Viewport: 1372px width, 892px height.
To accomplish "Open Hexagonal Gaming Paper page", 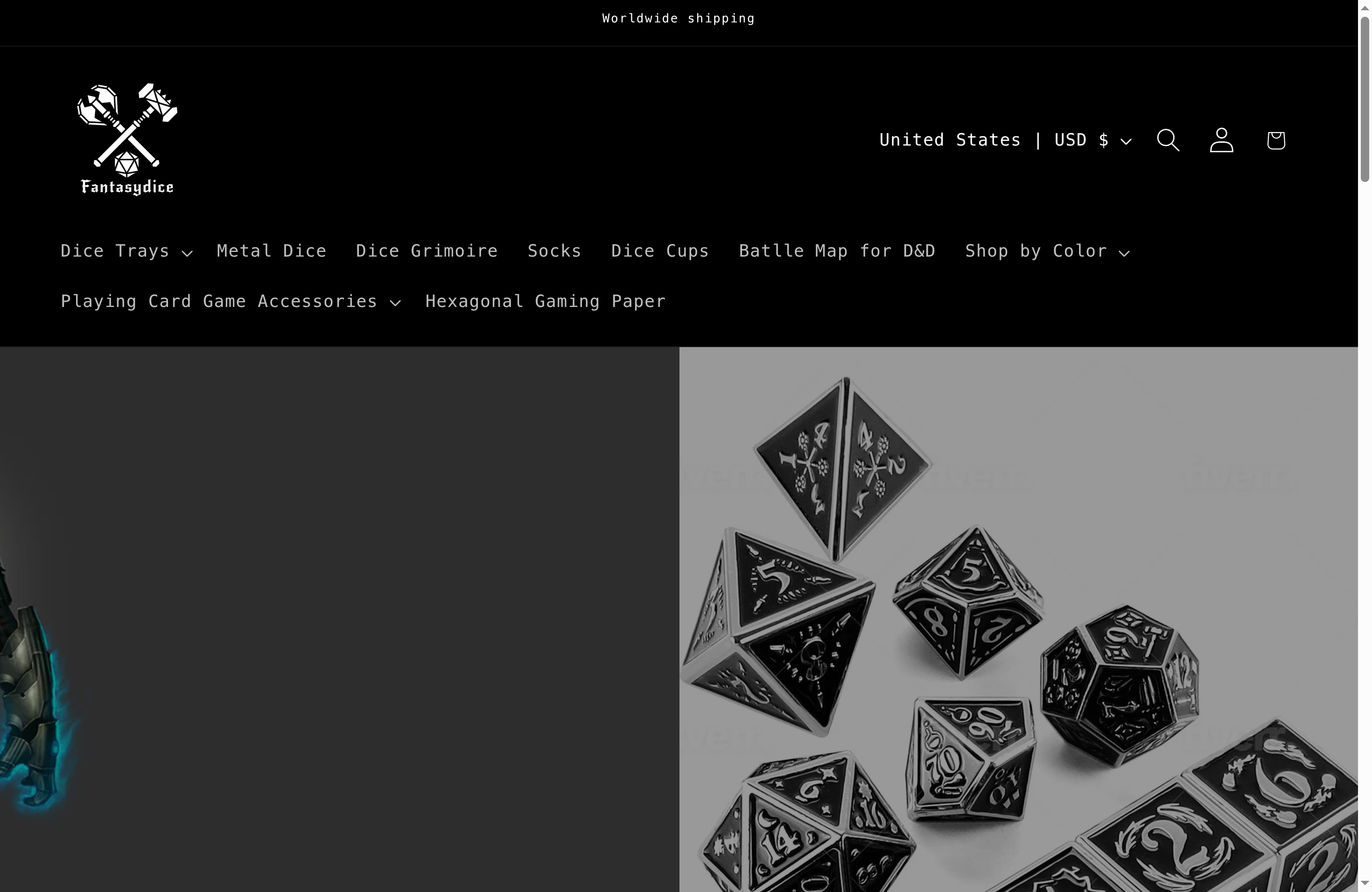I will [x=545, y=301].
